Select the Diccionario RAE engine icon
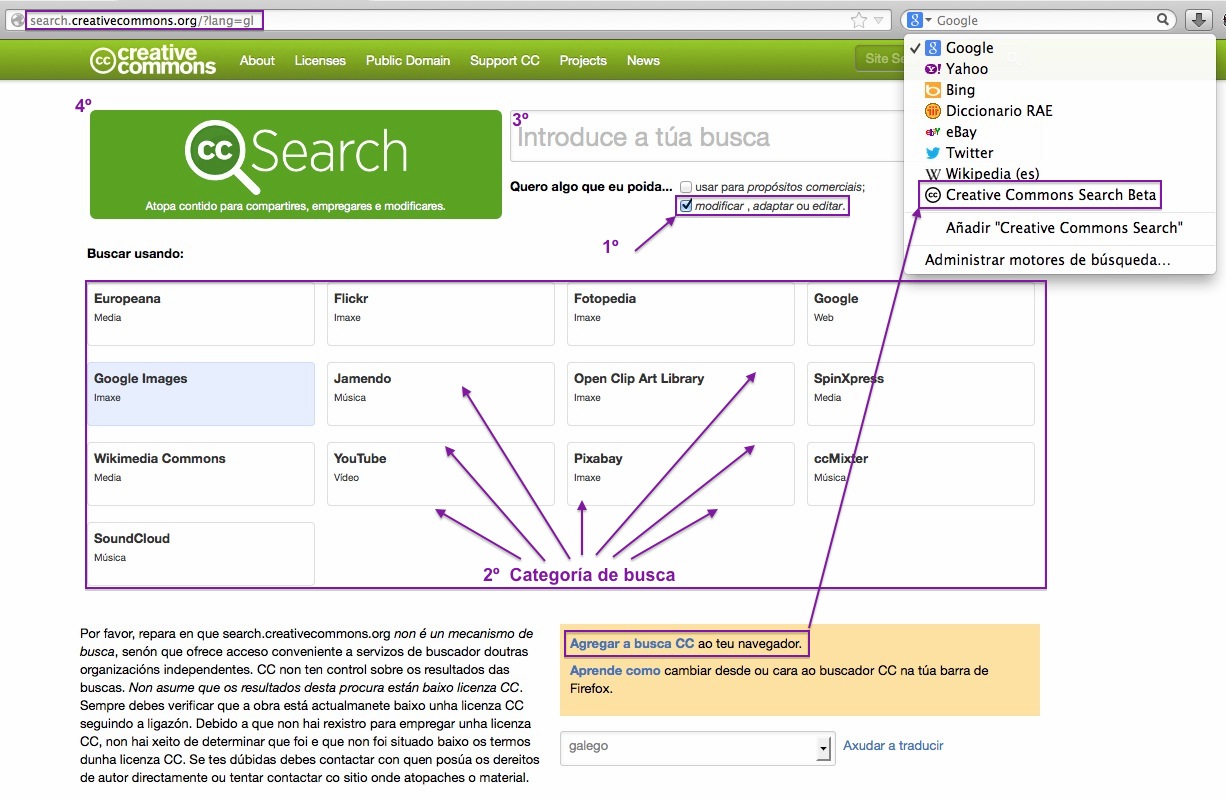 (x=934, y=110)
